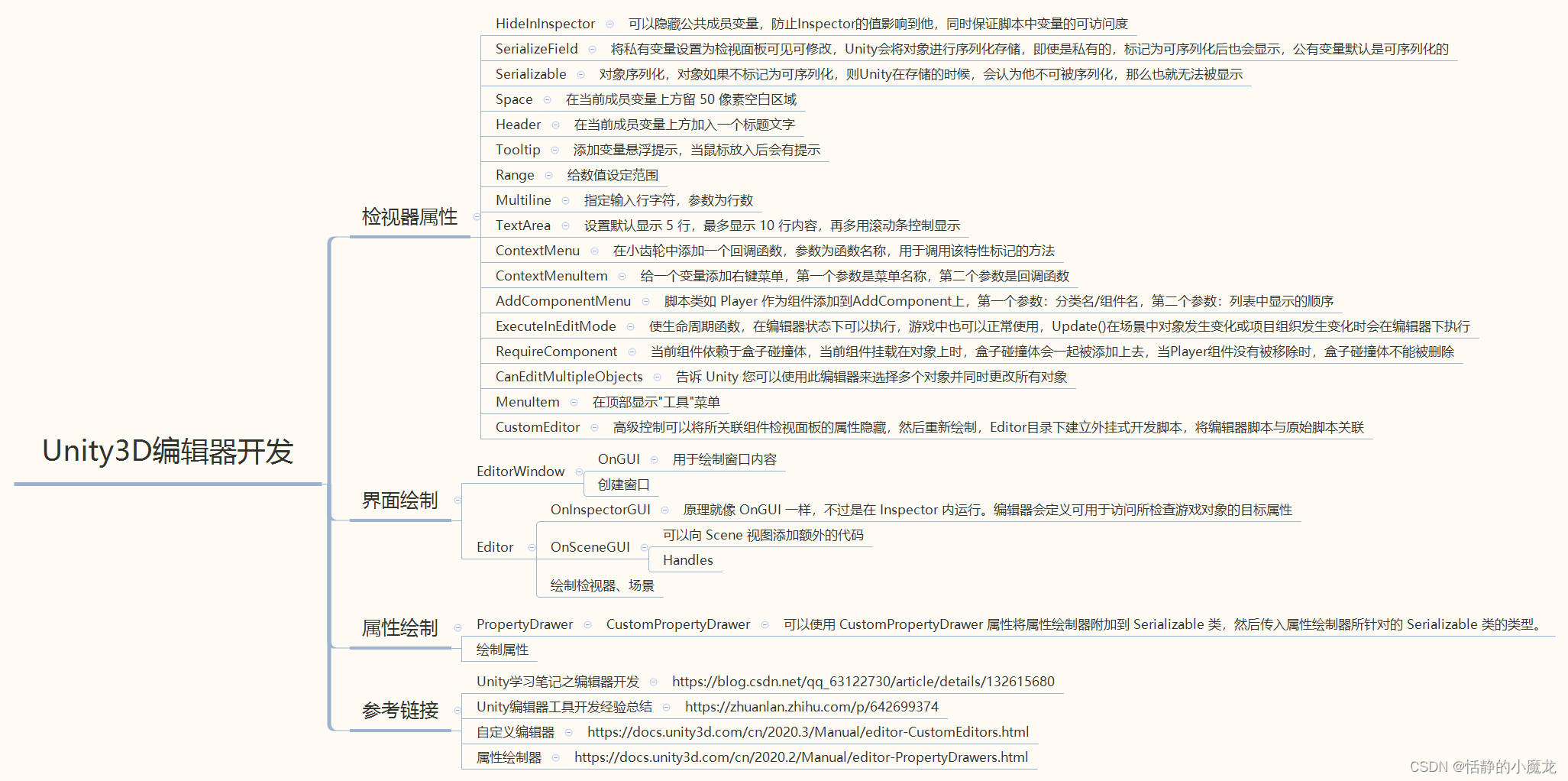Screen dimensions: 1568x781
Task: Select the 属性绘制器 node
Action: [x=509, y=757]
